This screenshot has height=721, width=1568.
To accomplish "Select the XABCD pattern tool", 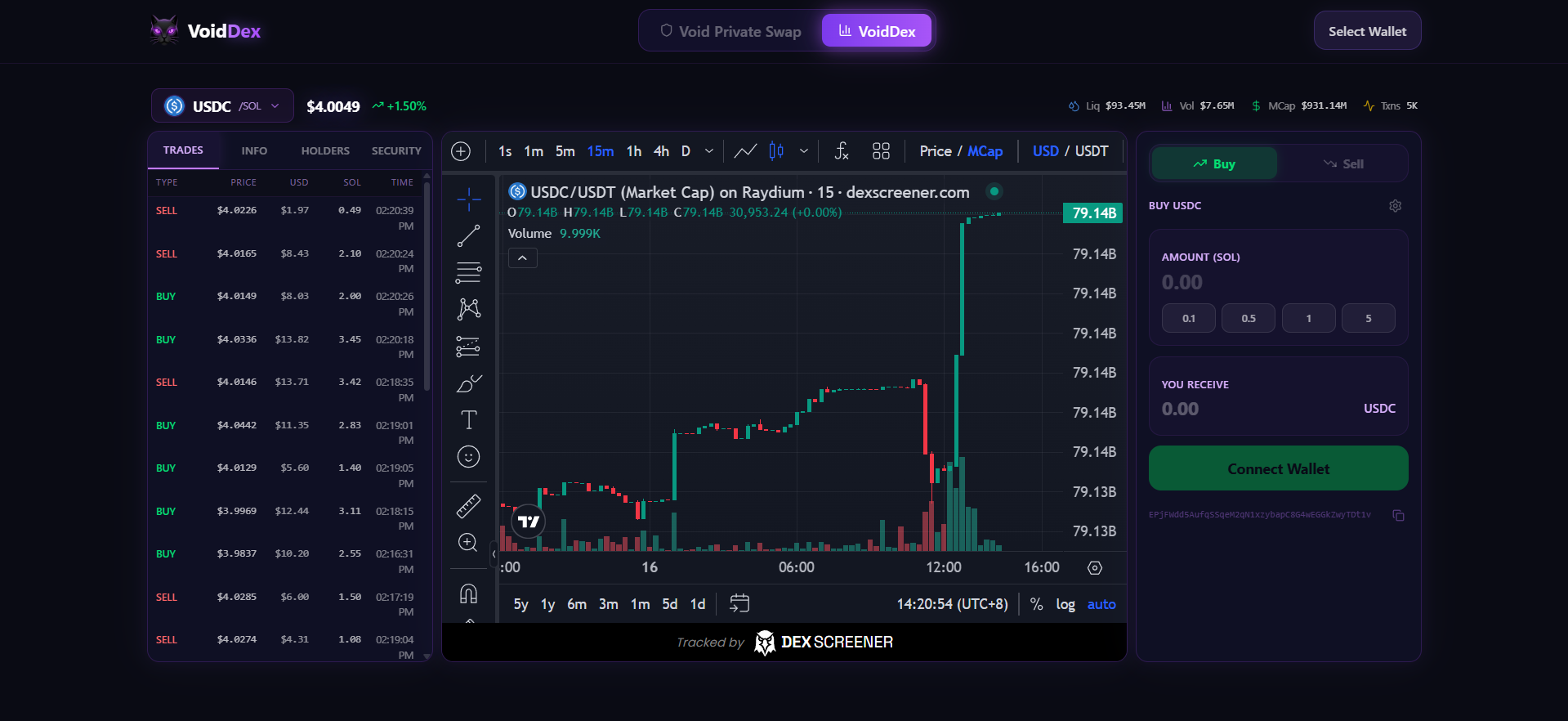I will (x=468, y=308).
